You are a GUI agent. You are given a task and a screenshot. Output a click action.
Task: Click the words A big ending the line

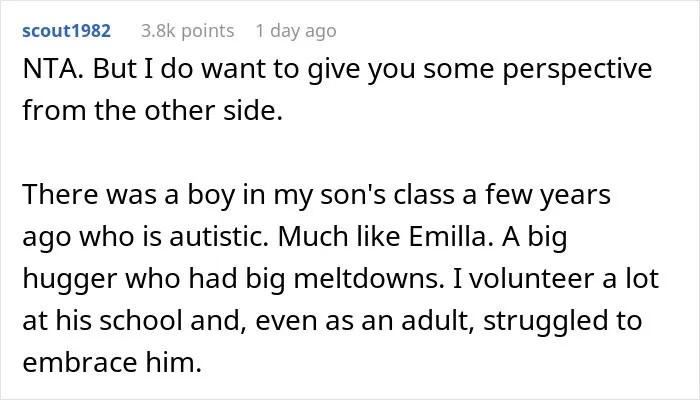[534, 238]
